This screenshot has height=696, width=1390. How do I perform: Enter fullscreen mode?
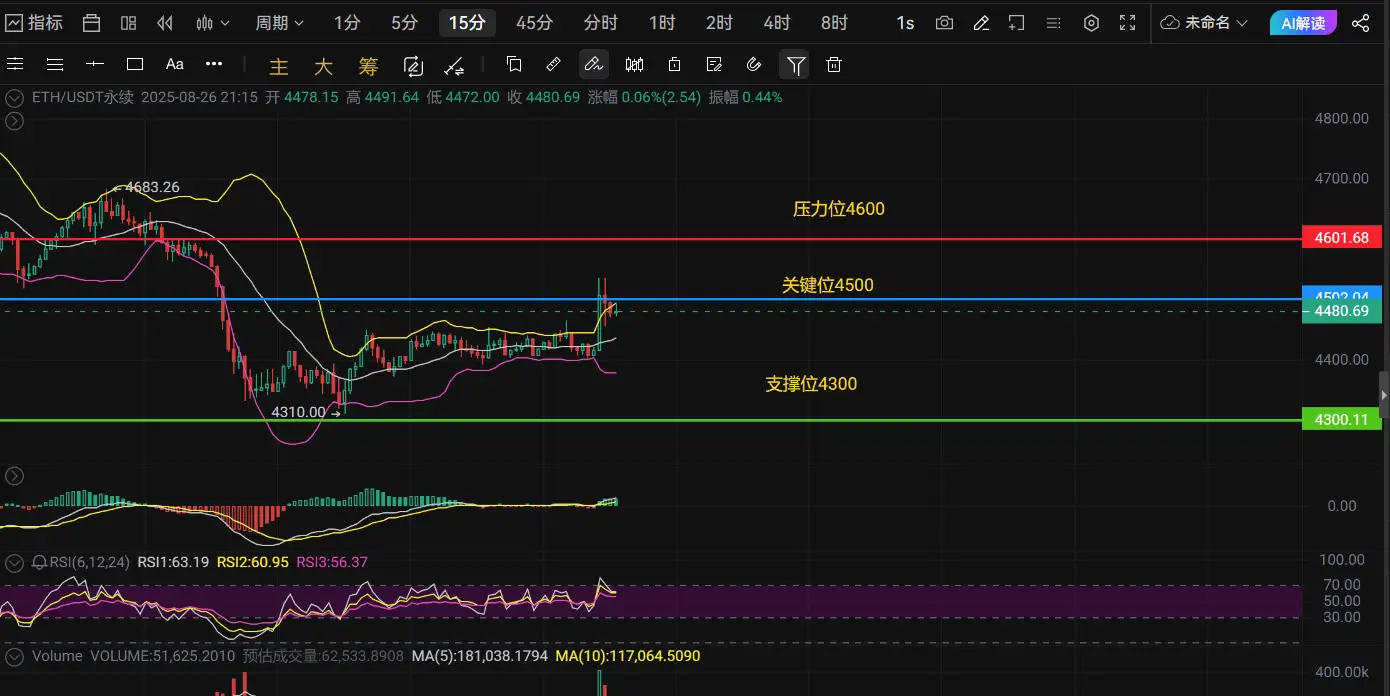point(1127,23)
